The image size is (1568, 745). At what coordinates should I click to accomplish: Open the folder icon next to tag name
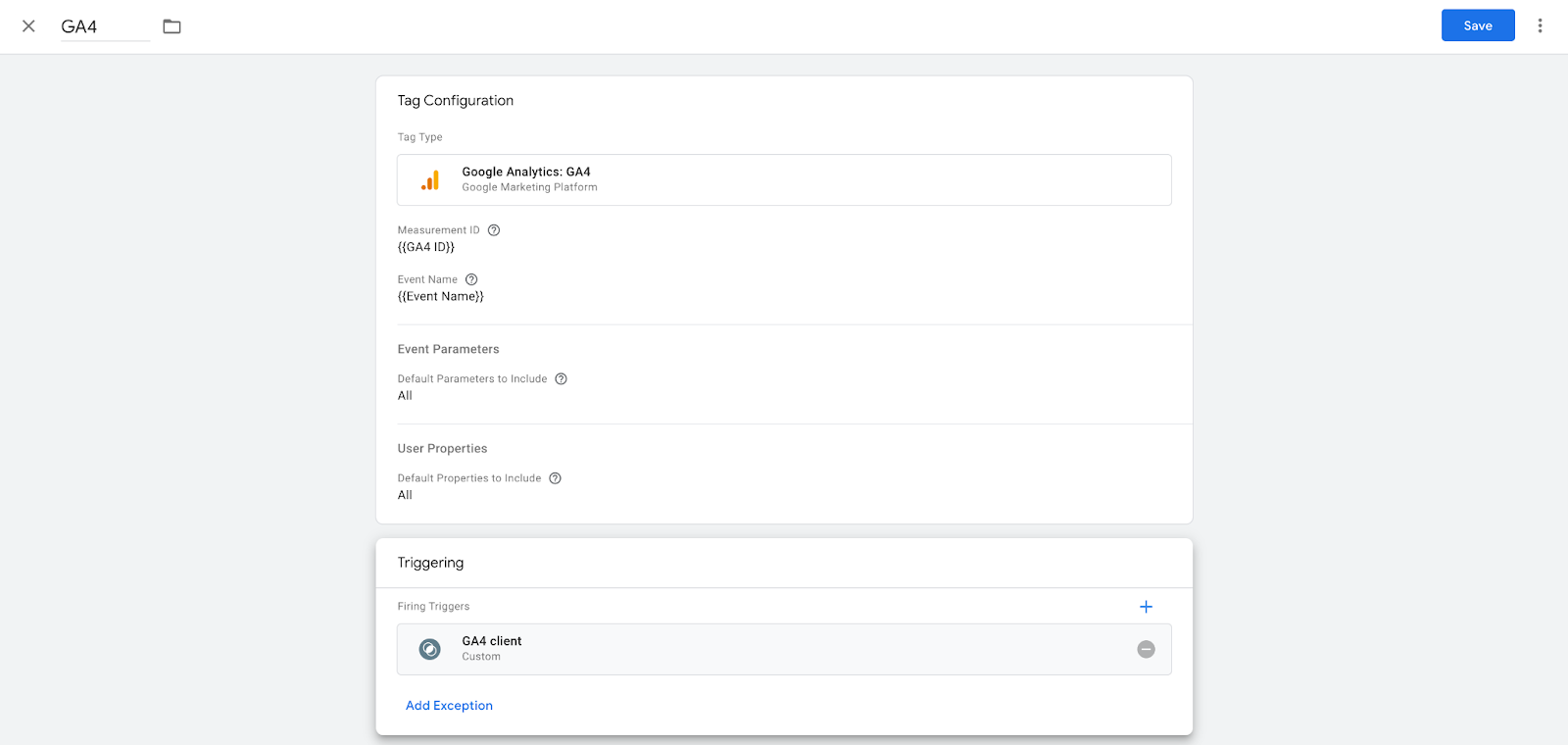point(171,26)
